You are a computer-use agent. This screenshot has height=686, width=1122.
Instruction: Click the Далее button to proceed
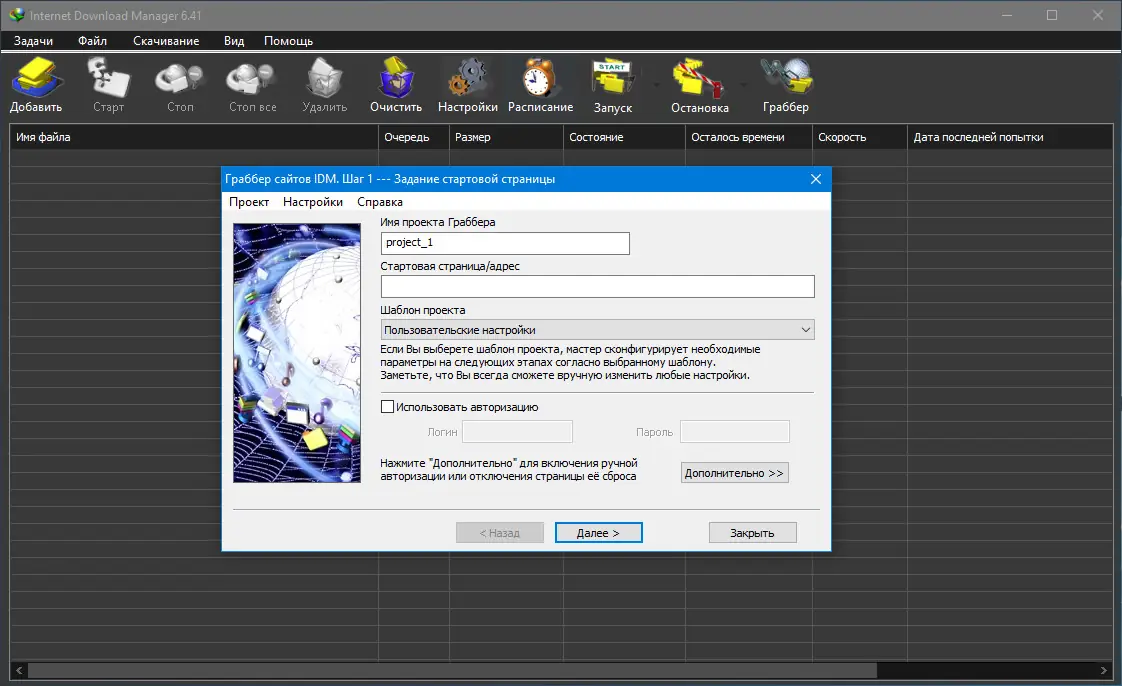coord(598,532)
